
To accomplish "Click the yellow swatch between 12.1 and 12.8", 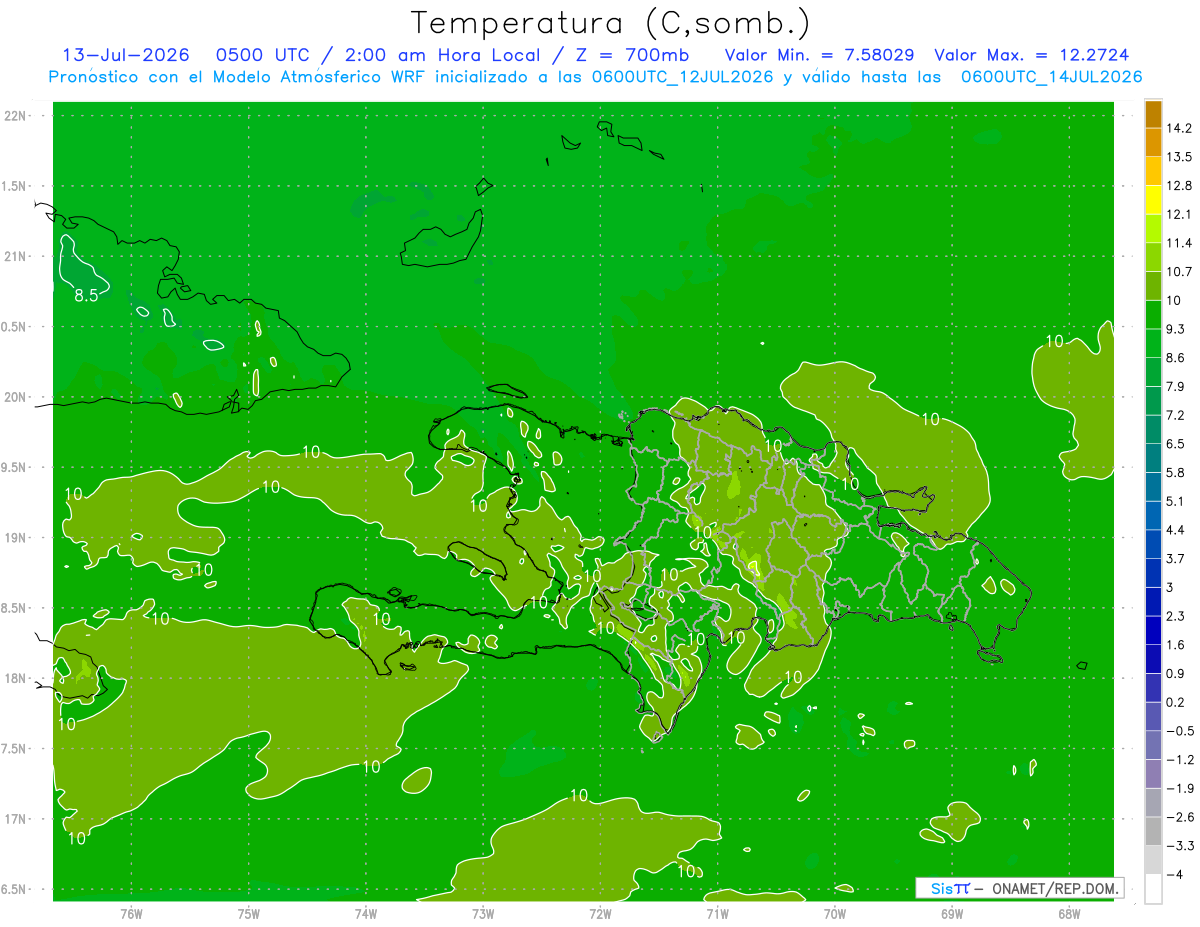I will coord(1153,200).
